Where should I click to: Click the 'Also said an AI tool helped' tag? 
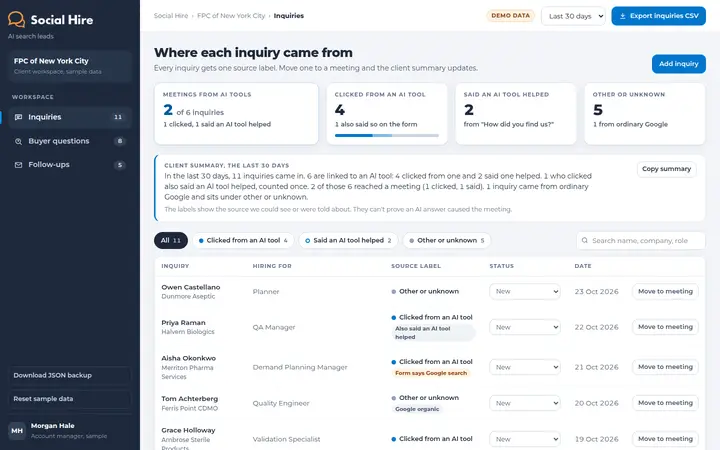coord(433,333)
